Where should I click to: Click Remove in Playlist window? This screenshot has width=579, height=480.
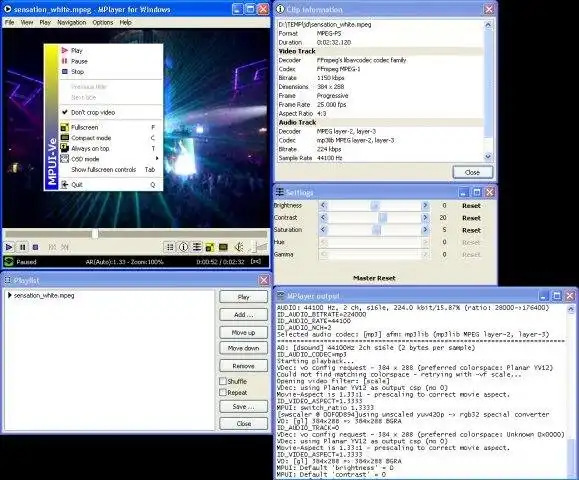[x=243, y=366]
